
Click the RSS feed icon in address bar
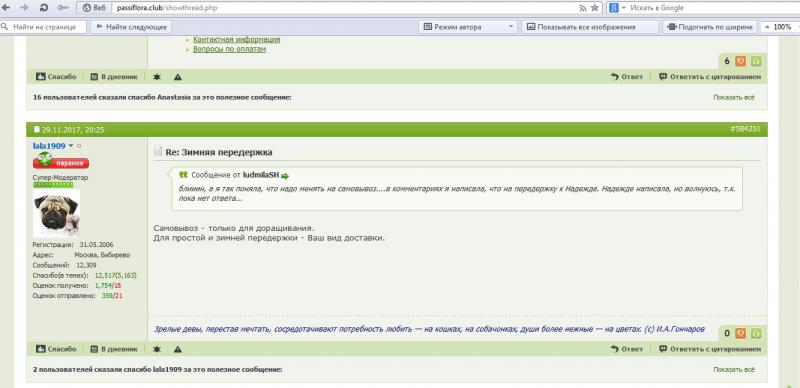(x=583, y=8)
